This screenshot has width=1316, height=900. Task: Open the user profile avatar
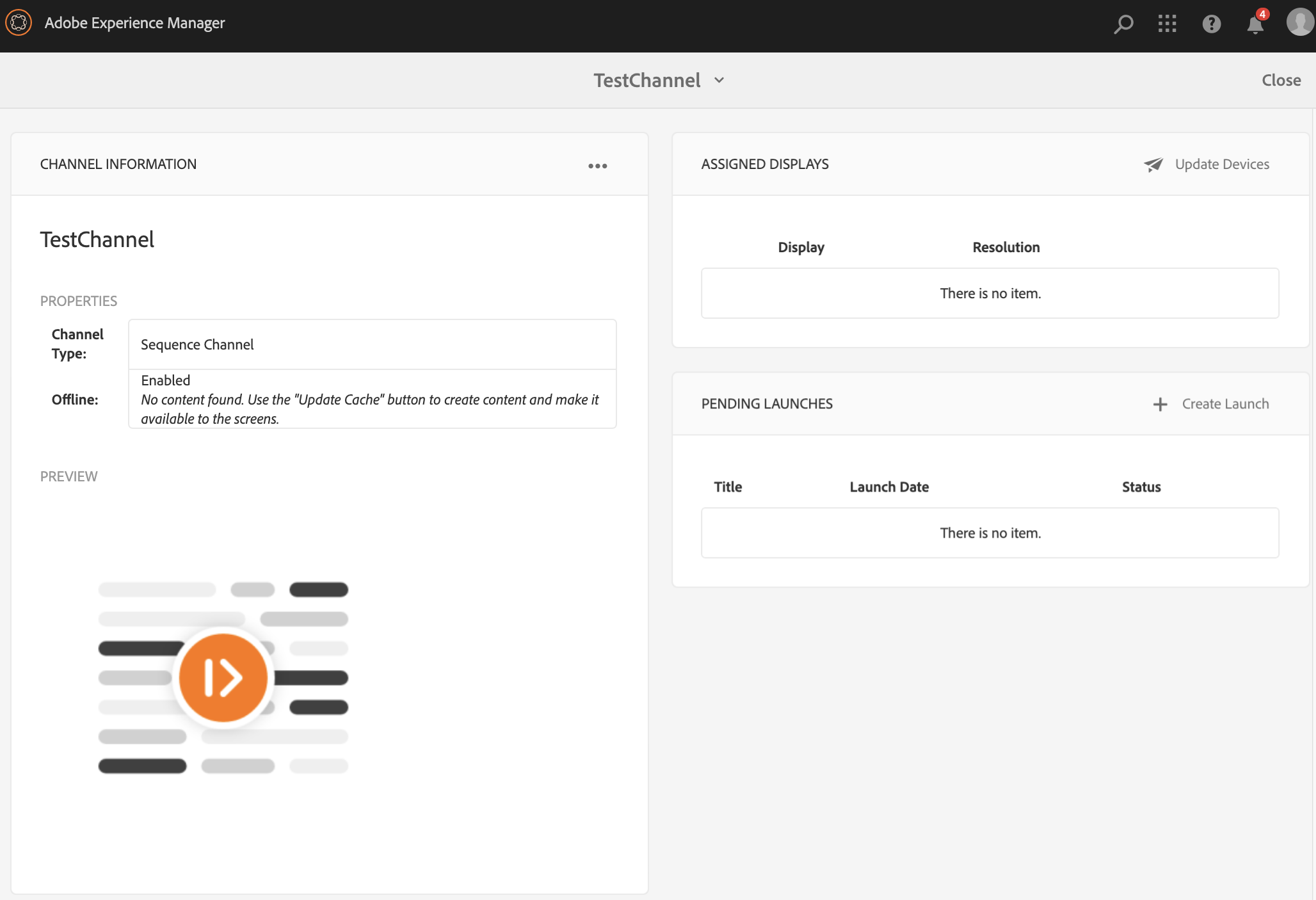click(1299, 23)
